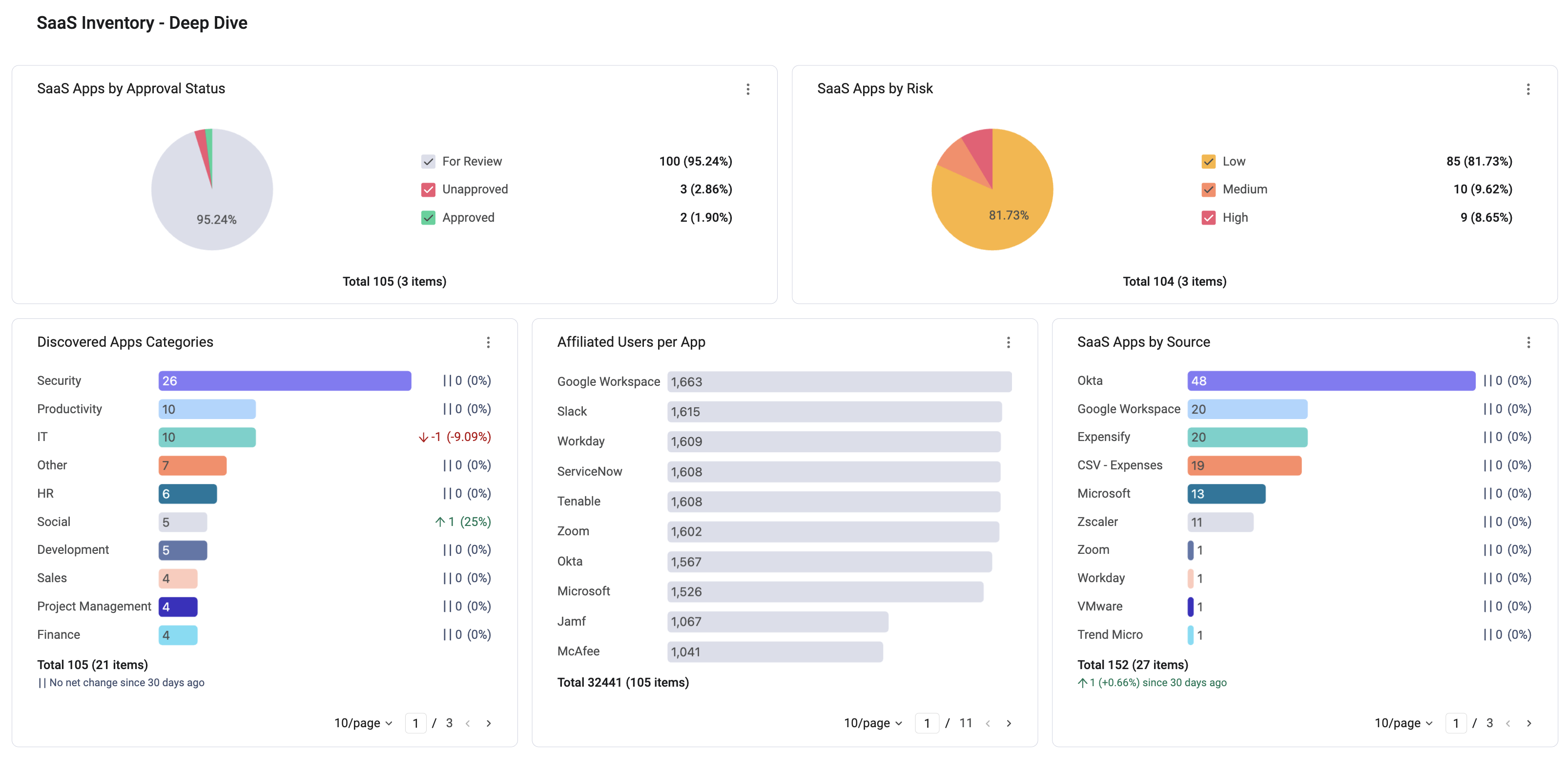Toggle the Medium risk legend checkbox
1568x757 pixels.
[x=1208, y=189]
